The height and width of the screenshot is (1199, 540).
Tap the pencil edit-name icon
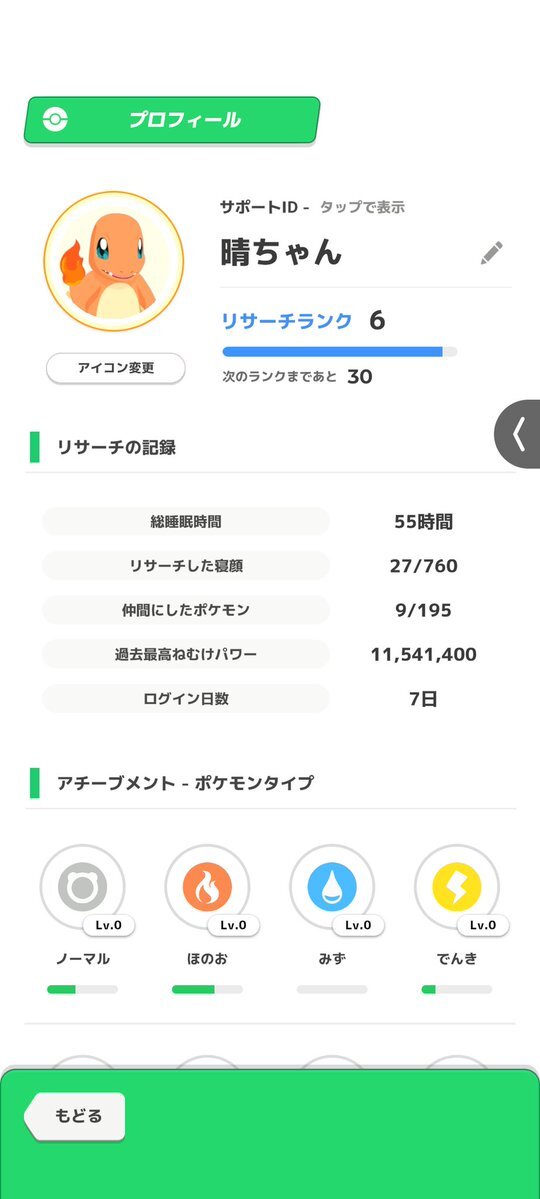point(492,253)
